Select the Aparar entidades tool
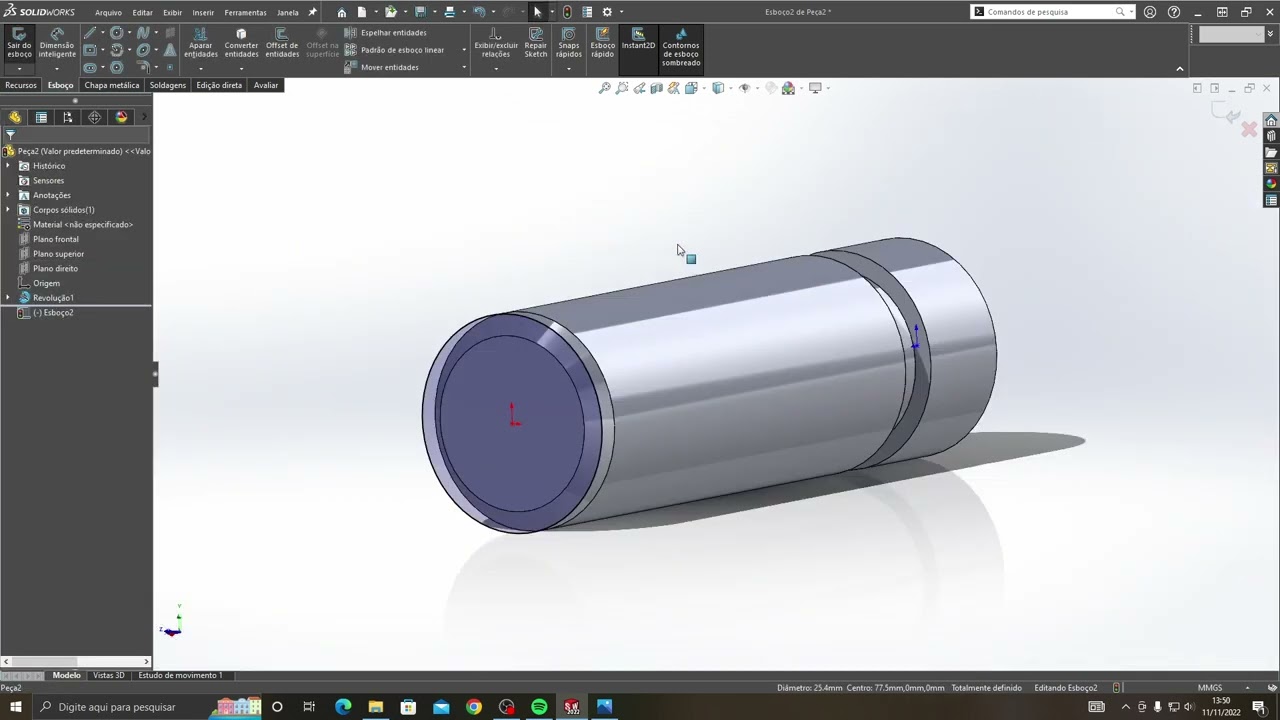This screenshot has width=1280, height=720. pyautogui.click(x=200, y=43)
